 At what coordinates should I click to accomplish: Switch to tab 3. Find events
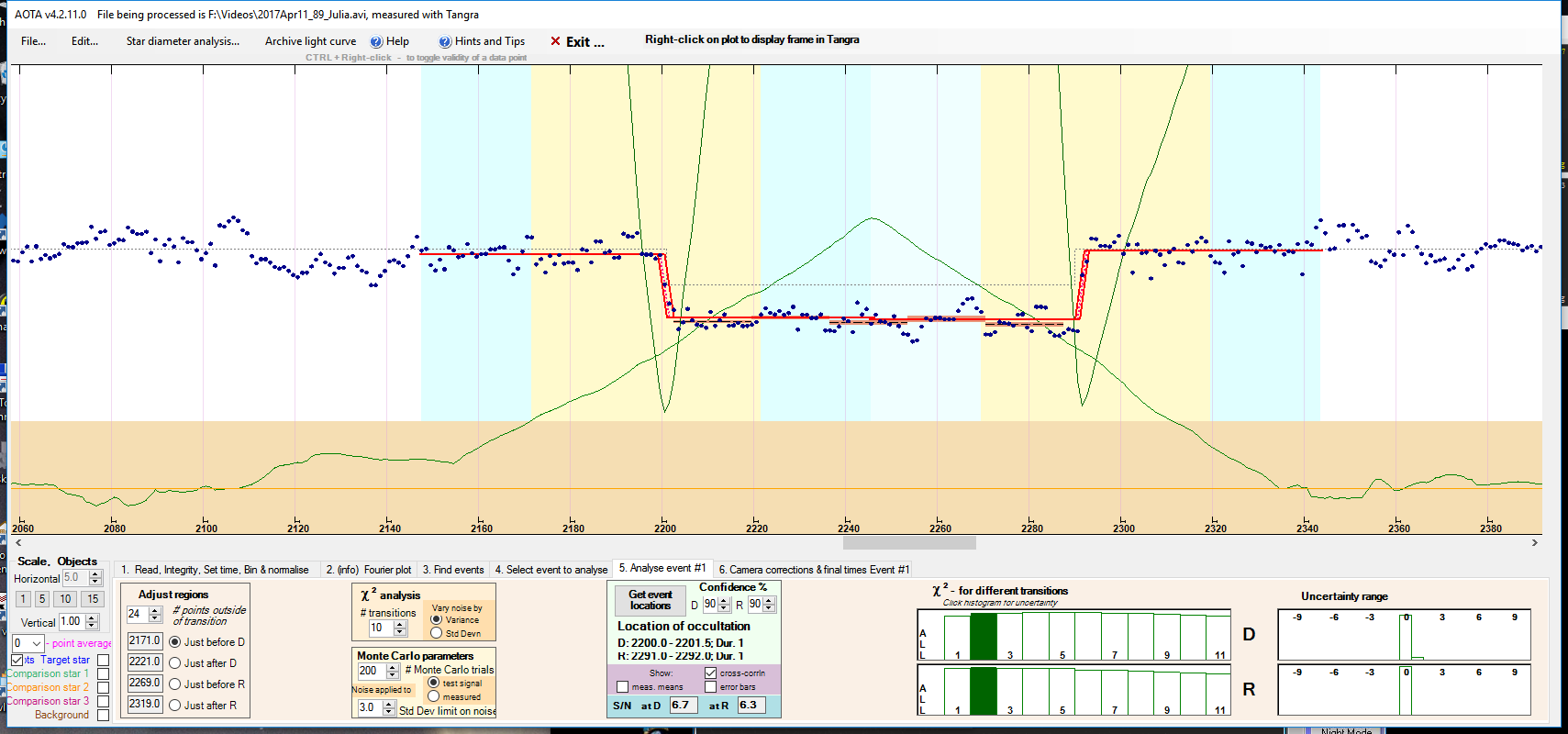[x=453, y=570]
